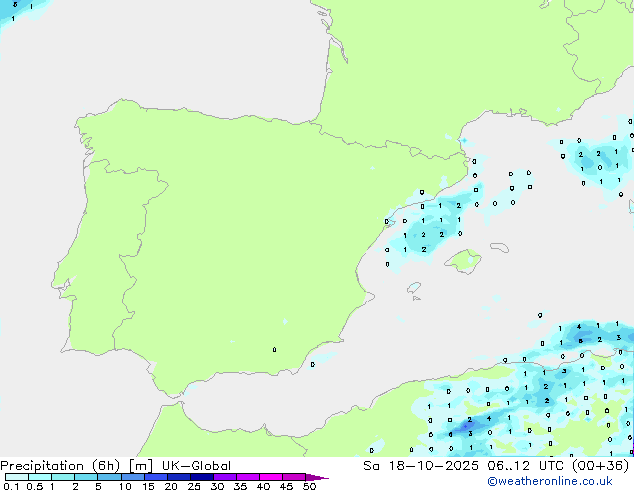Viewport: 634px width, 490px height.
Task: Click the 'Precipitation (6h)' title text
Action: tap(60, 466)
